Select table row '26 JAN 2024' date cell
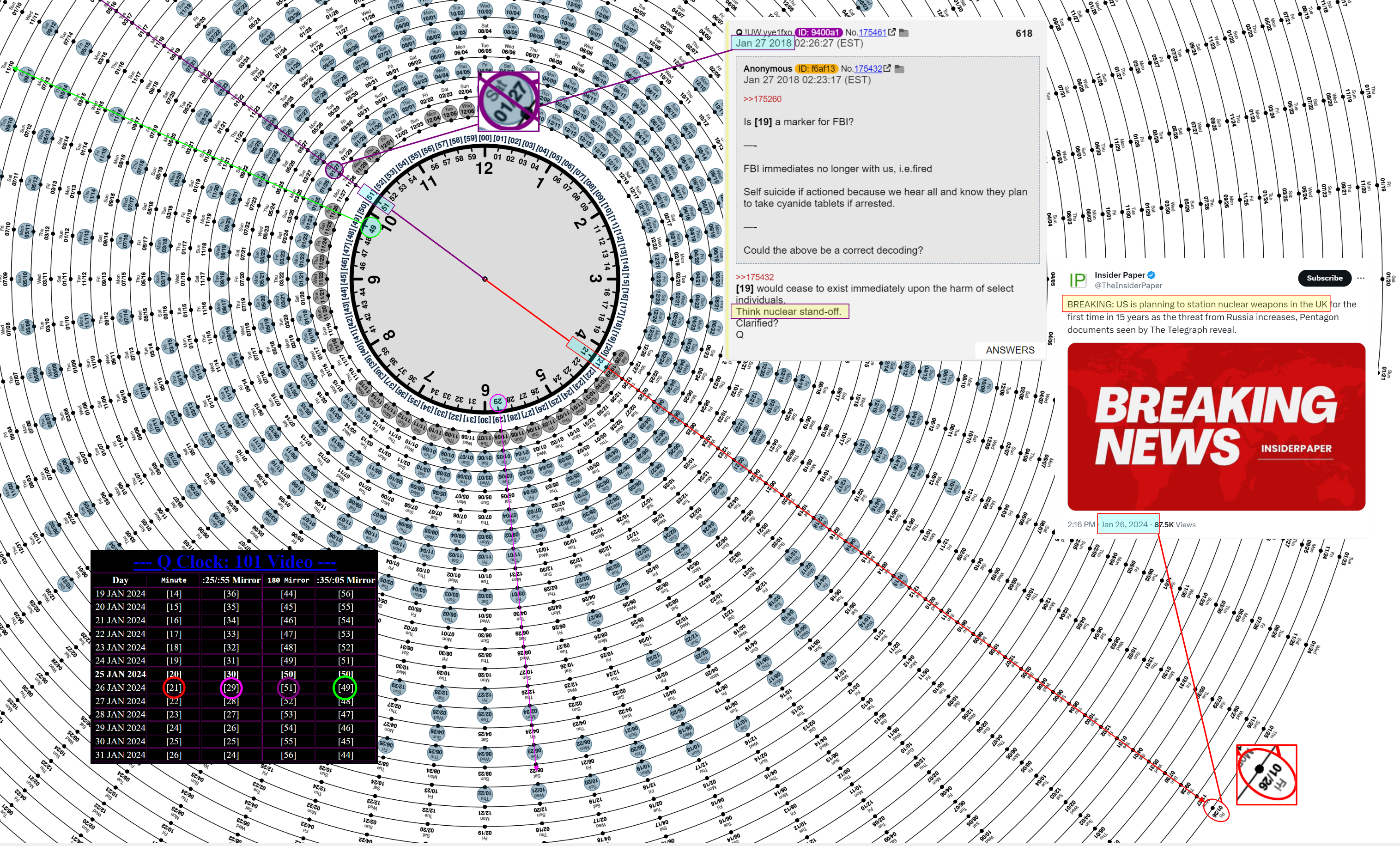Image resolution: width=1400 pixels, height=846 pixels. [x=121, y=688]
